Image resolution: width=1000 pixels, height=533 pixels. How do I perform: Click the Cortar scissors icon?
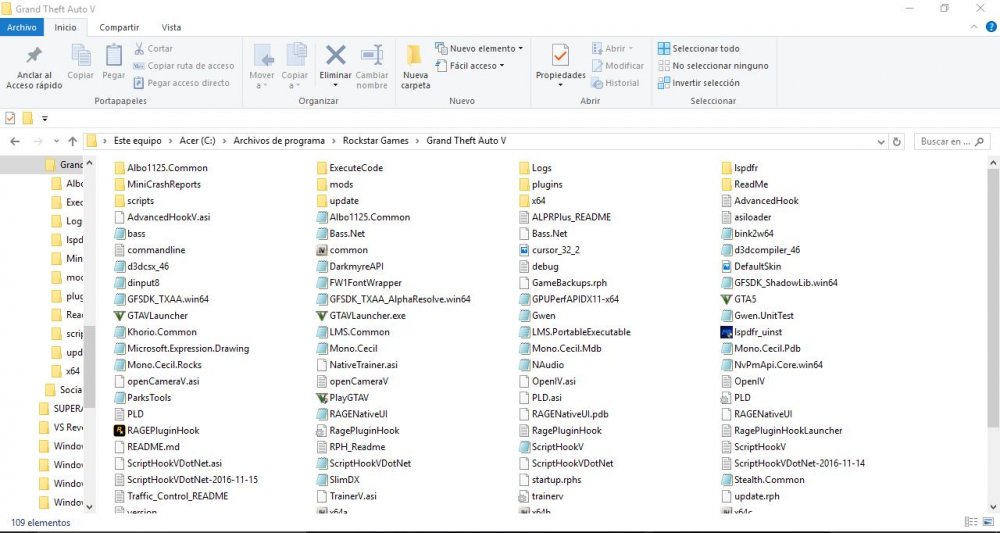coord(139,48)
